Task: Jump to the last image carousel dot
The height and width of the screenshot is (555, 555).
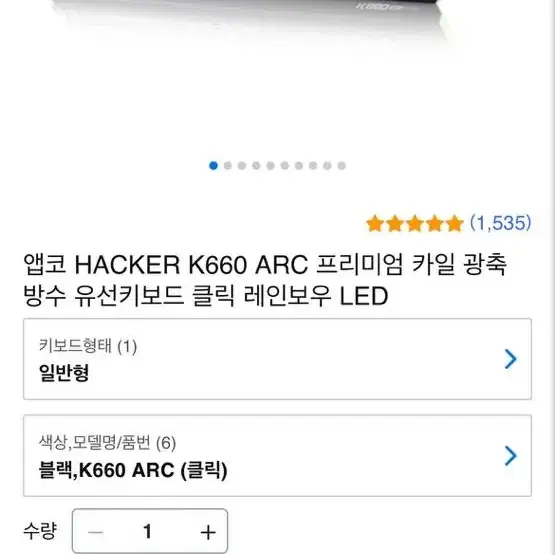Action: coord(342,166)
